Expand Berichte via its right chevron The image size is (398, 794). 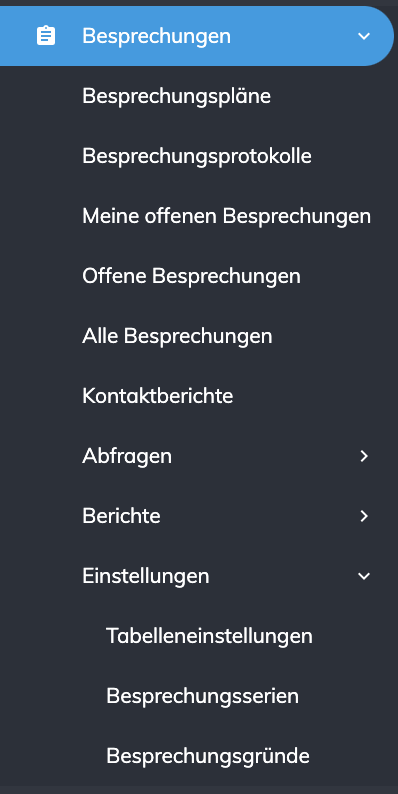[364, 516]
